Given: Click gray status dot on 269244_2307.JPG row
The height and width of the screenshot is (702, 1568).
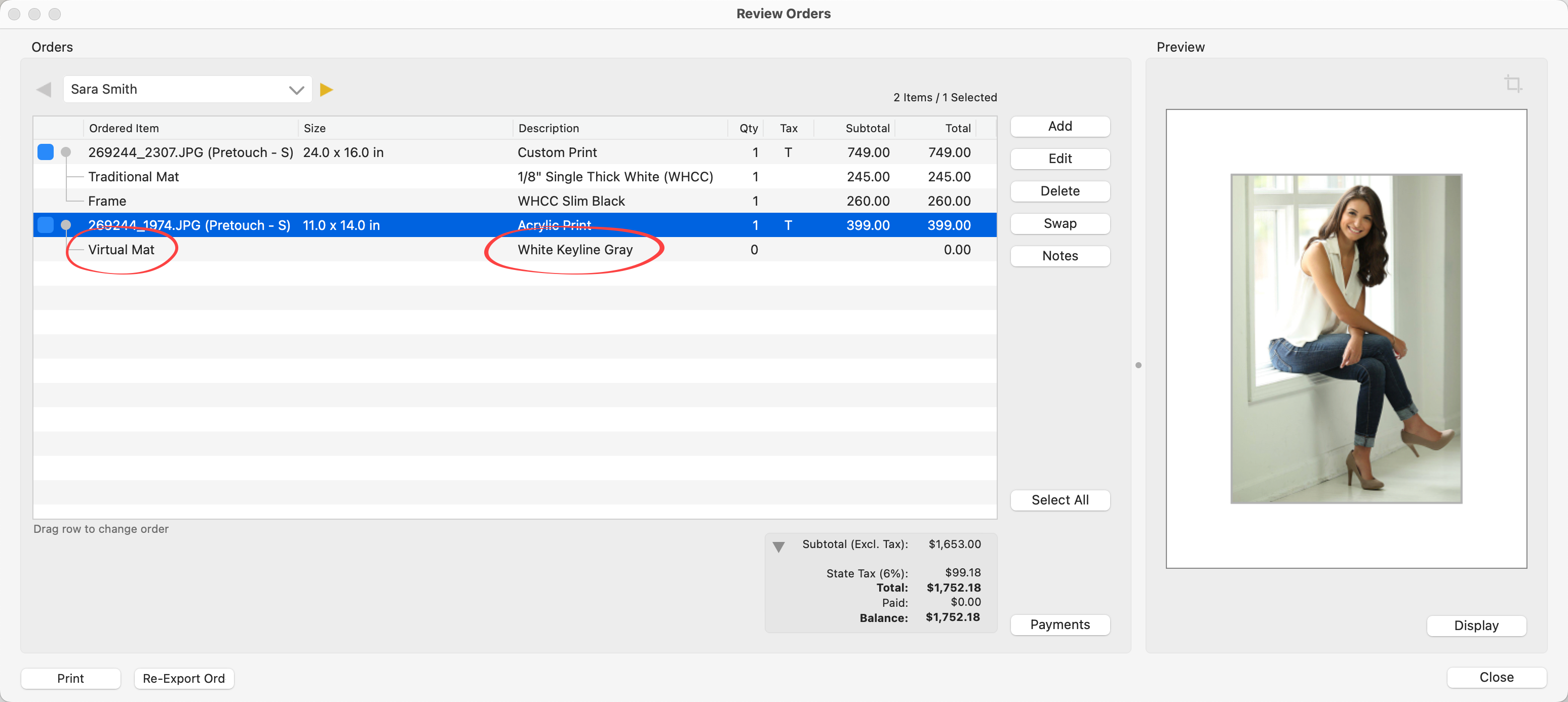Looking at the screenshot, I should pos(66,152).
